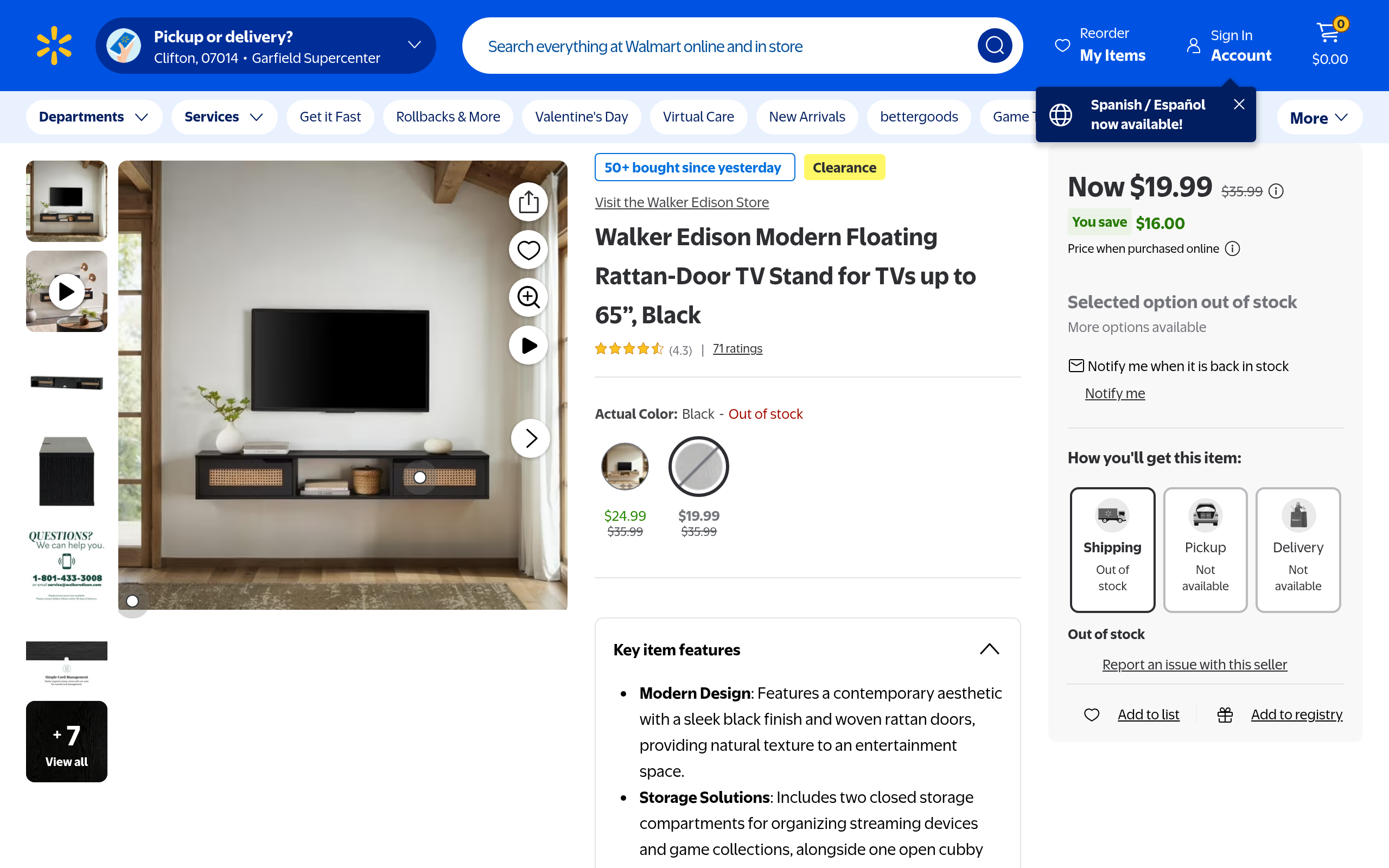Viewport: 1389px width, 868px height.
Task: Click the Notify me link
Action: 1114,393
